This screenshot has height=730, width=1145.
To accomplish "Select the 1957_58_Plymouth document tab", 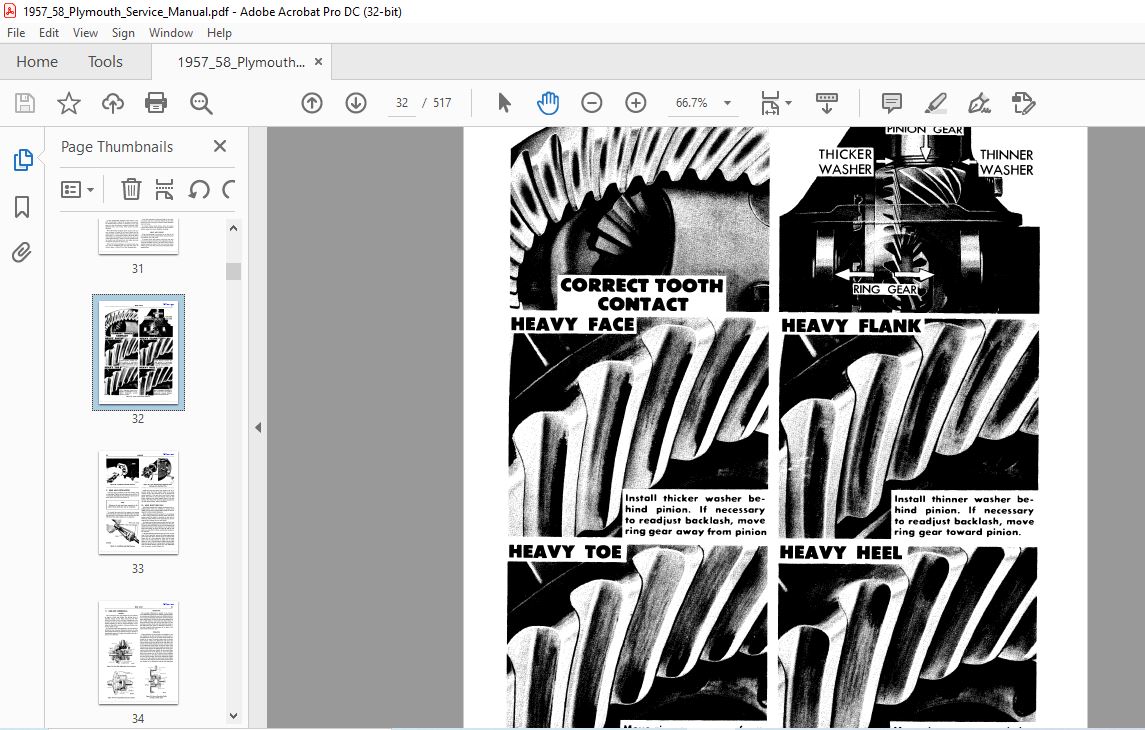I will [241, 62].
